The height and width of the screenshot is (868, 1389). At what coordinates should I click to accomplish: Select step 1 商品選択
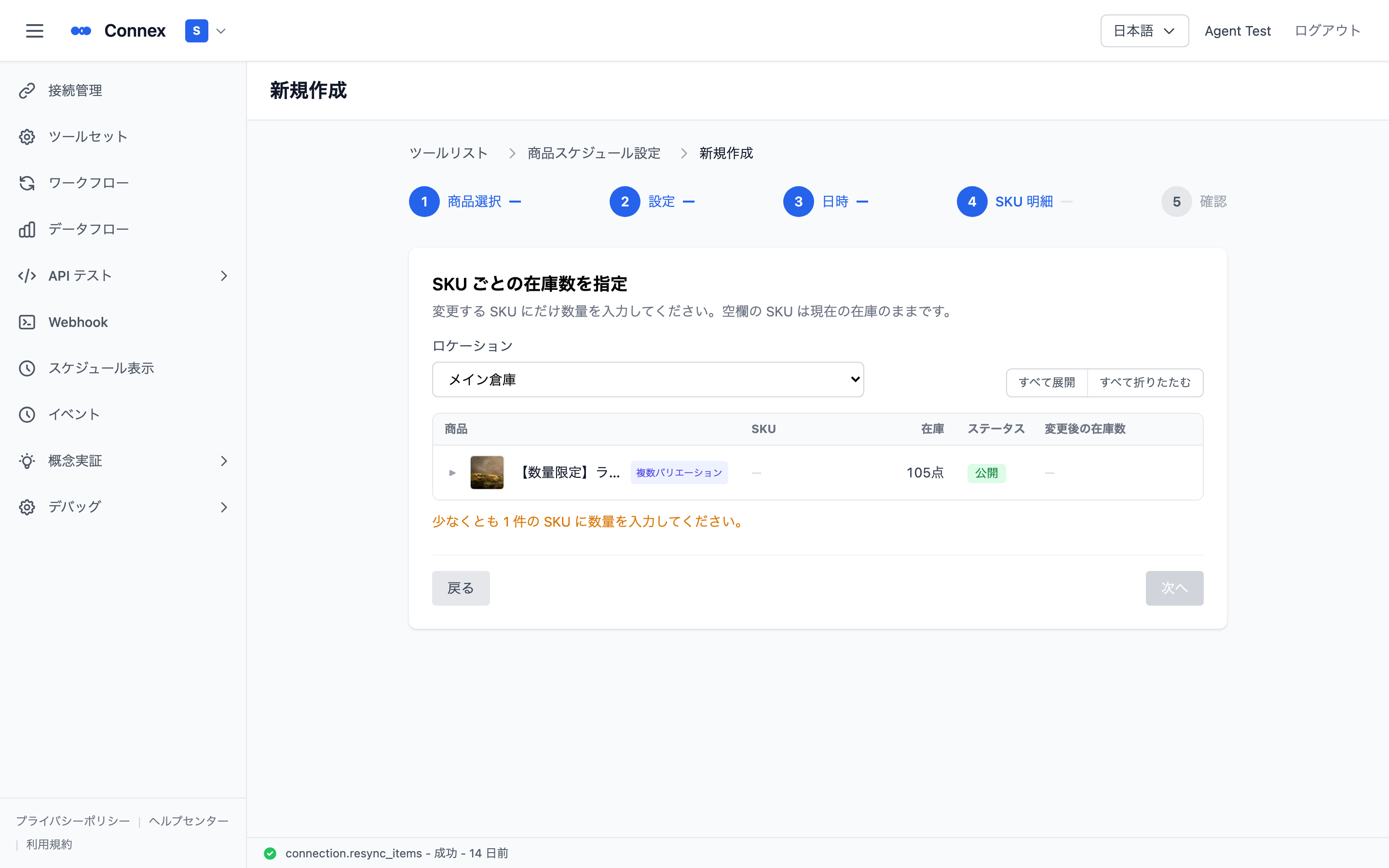pos(455,202)
